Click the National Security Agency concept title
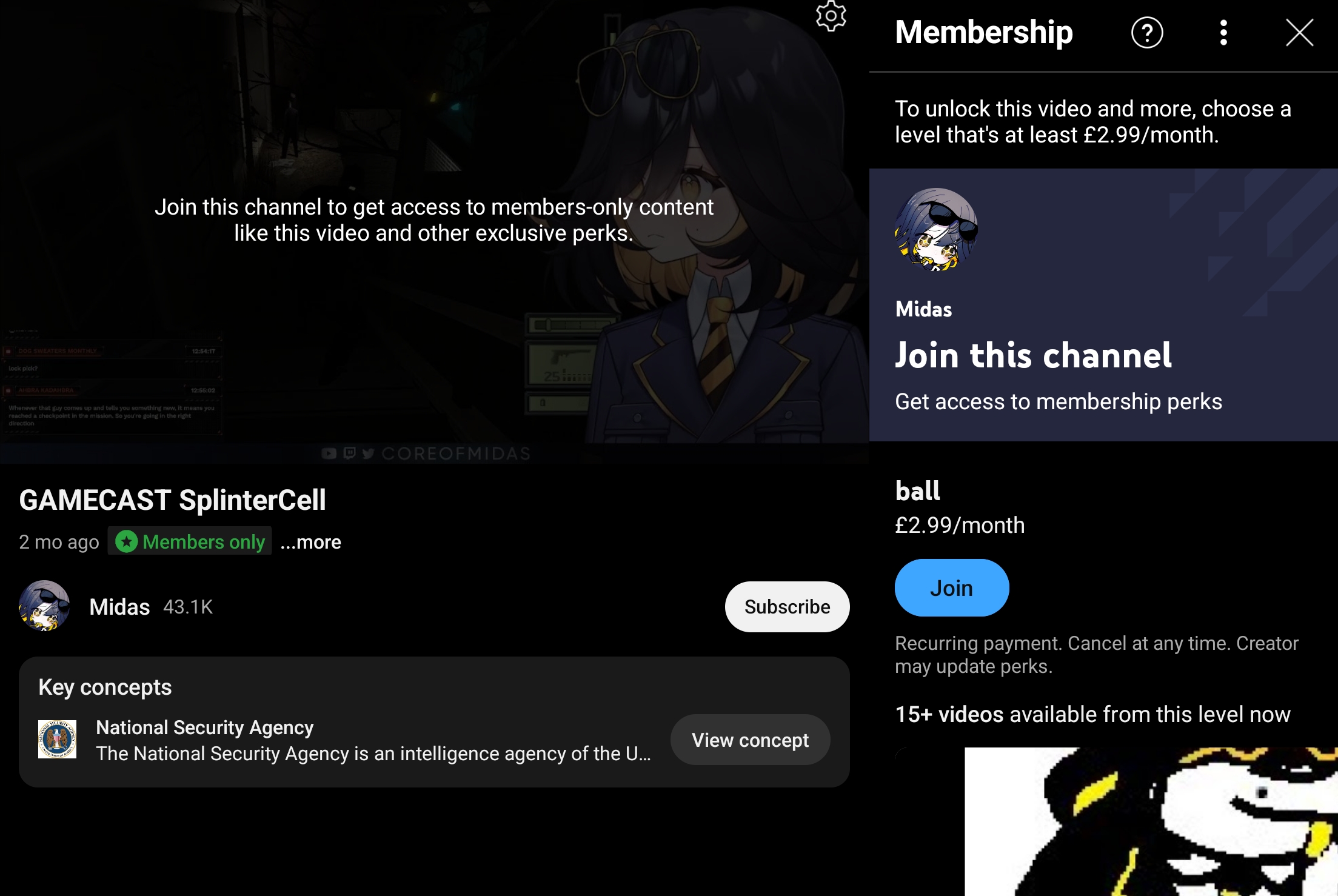 pos(205,727)
